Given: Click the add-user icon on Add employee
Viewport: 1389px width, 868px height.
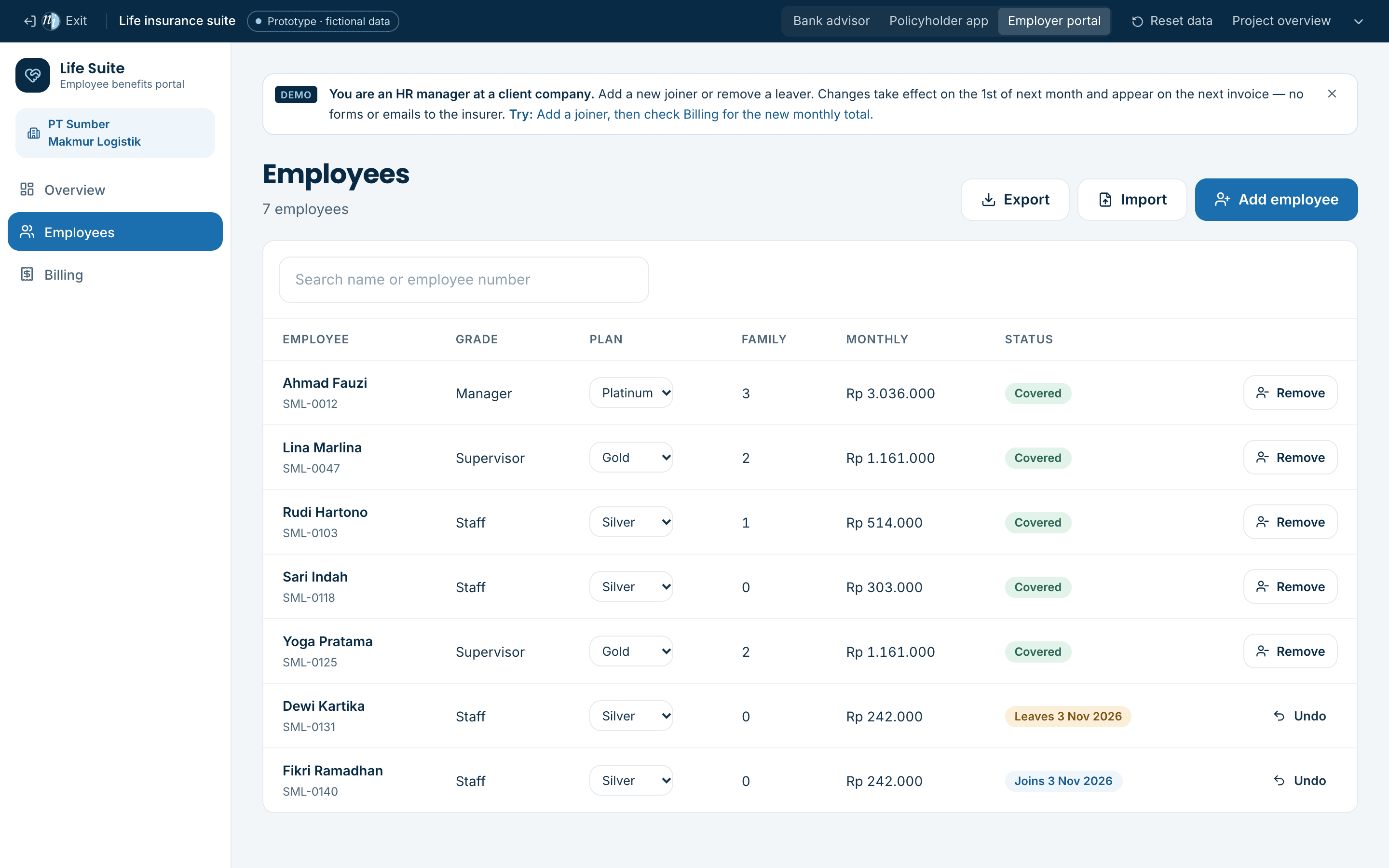Looking at the screenshot, I should pos(1223,200).
